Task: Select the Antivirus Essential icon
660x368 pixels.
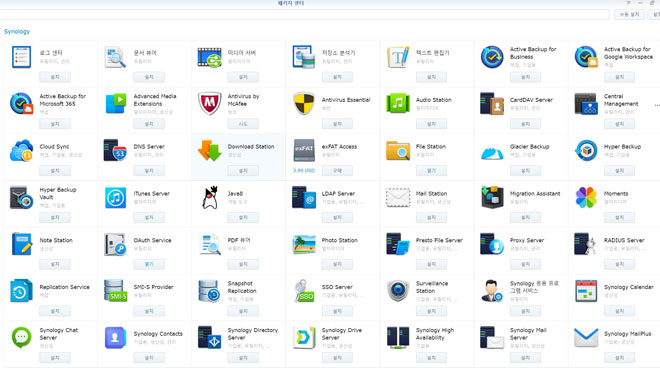Action: (303, 104)
